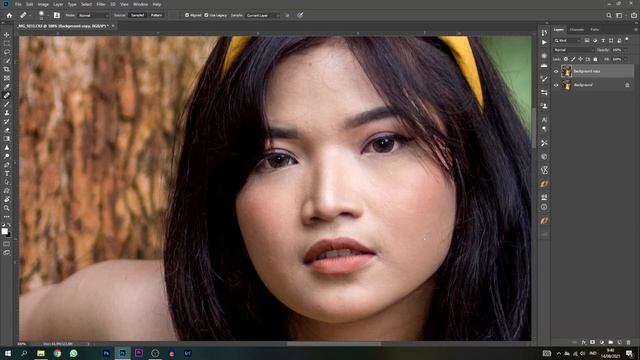Toggle lock image pixels brush icon

573,59
